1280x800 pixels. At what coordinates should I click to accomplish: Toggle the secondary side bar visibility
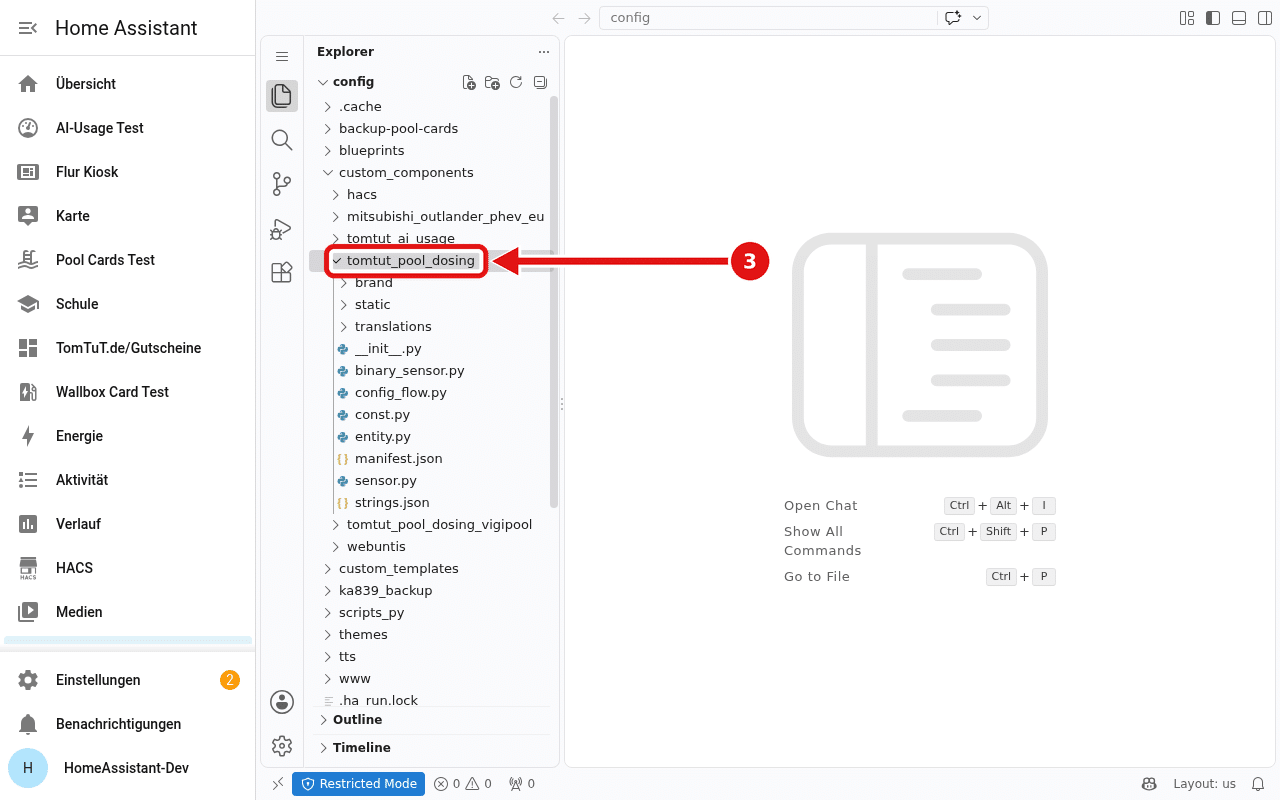[x=1265, y=18]
